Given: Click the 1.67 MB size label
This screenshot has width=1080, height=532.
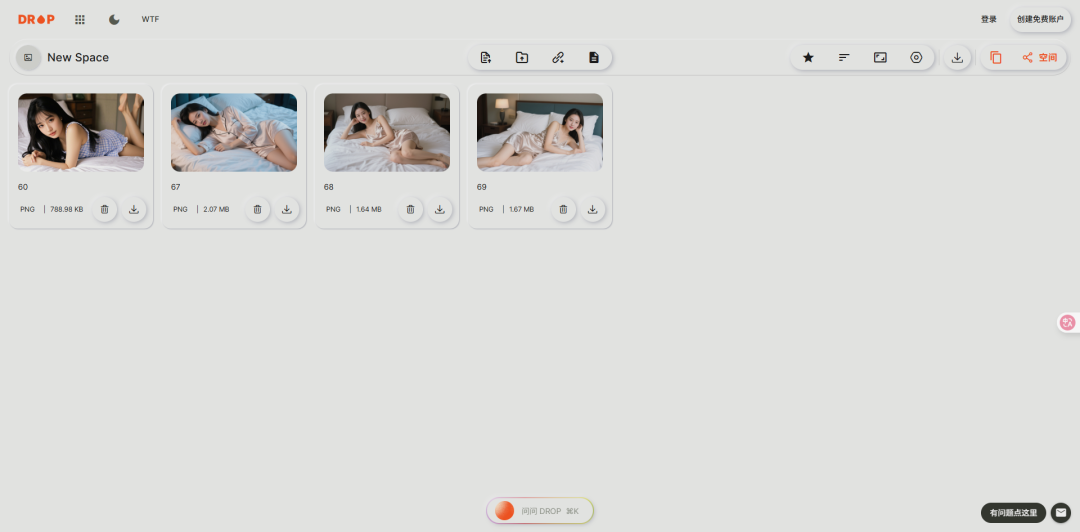Looking at the screenshot, I should (x=521, y=209).
